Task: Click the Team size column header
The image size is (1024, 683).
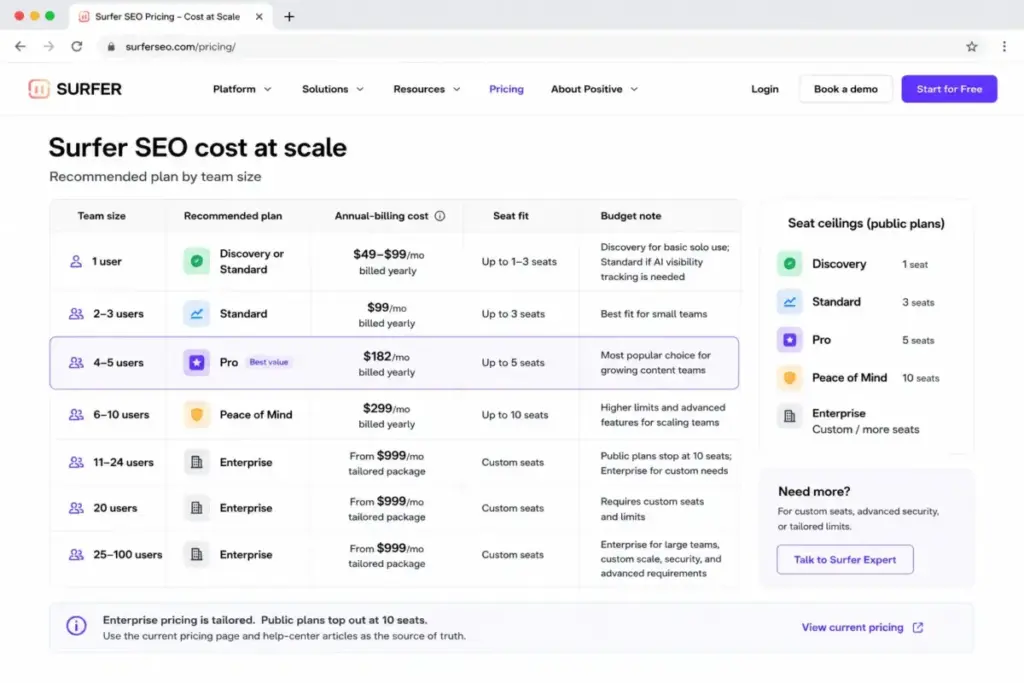Action: (102, 216)
